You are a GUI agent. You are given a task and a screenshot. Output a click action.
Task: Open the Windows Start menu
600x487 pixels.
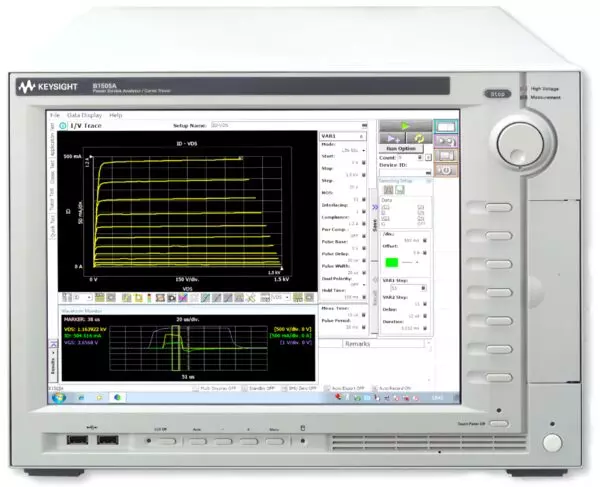click(58, 397)
